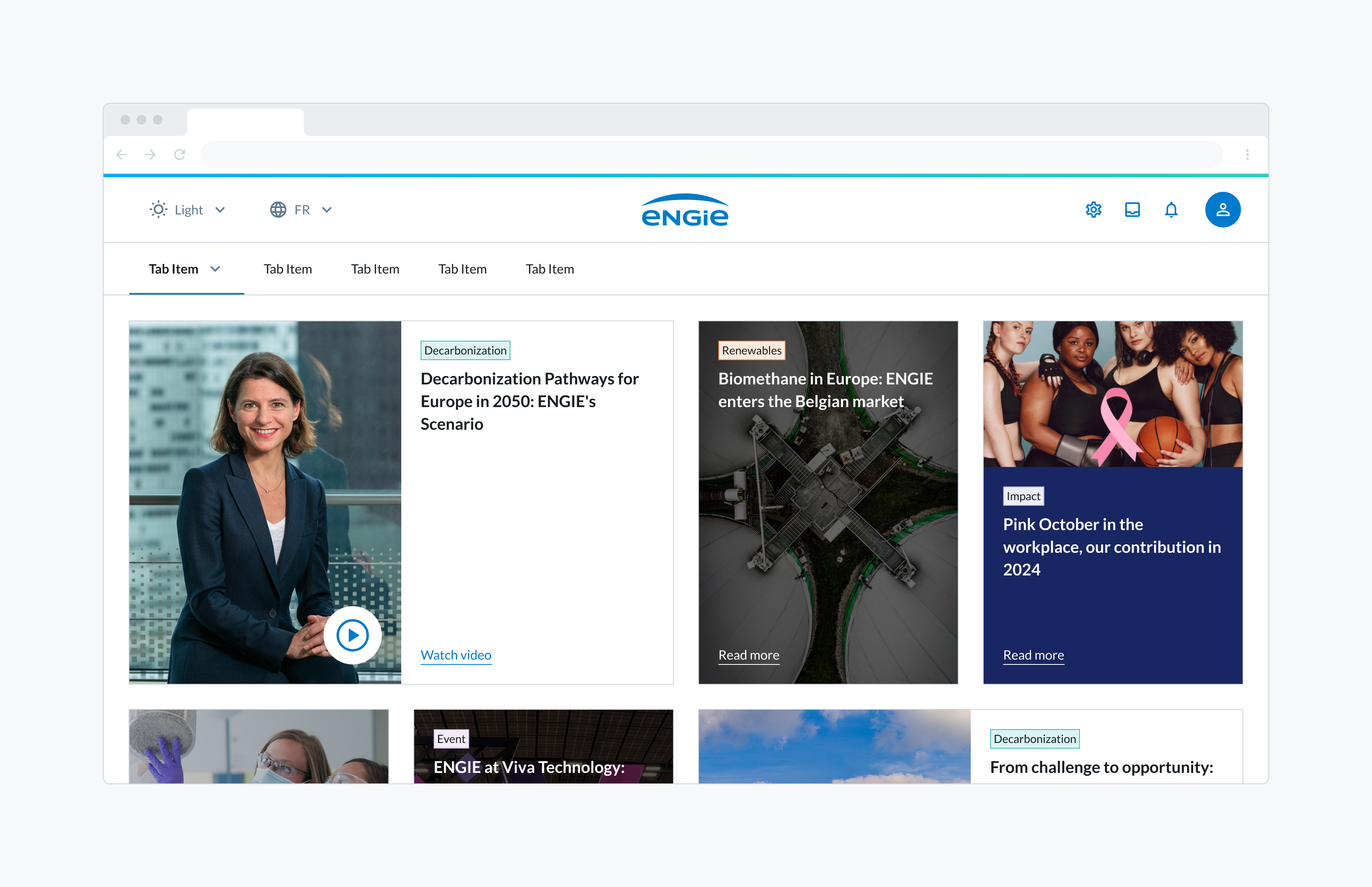The height and width of the screenshot is (887, 1372).
Task: Select the bold active Tab Item
Action: [173, 269]
